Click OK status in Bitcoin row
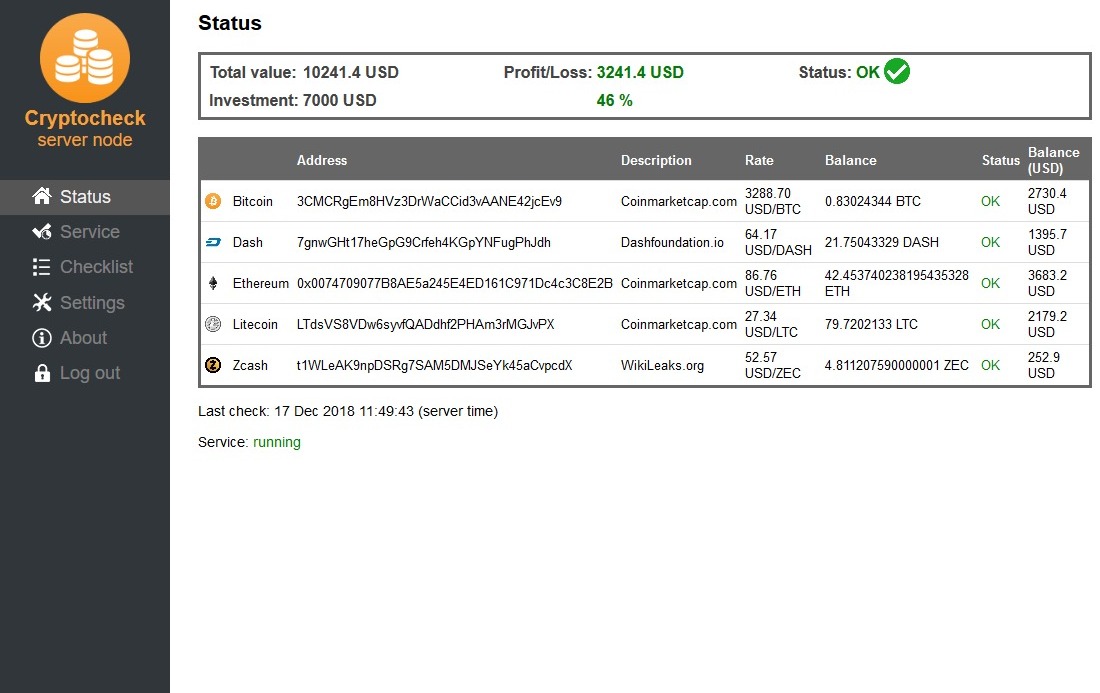 tap(991, 201)
